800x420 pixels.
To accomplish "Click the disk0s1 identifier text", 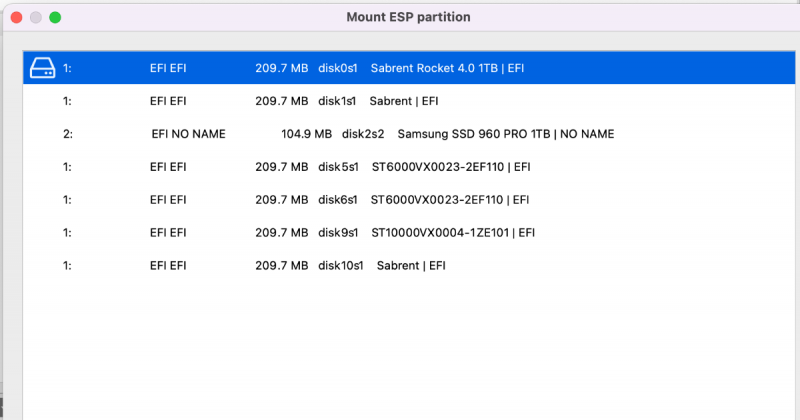I will click(x=338, y=69).
